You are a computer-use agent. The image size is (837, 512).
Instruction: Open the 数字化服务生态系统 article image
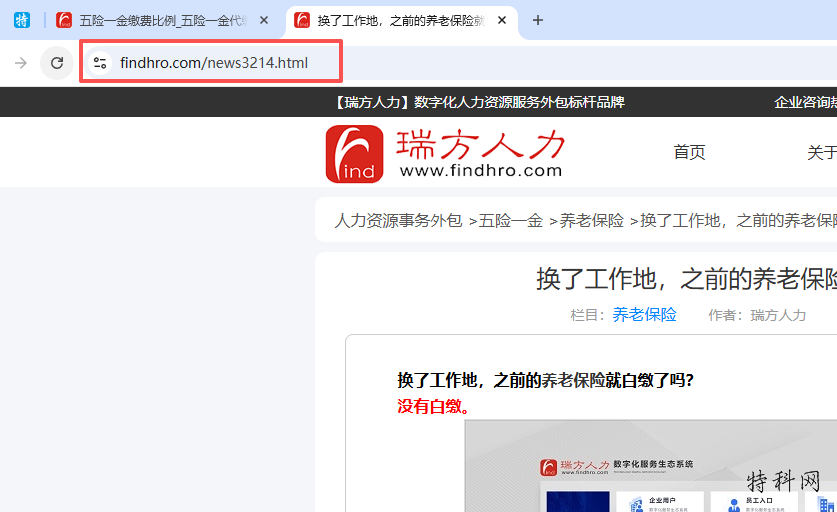[651, 466]
